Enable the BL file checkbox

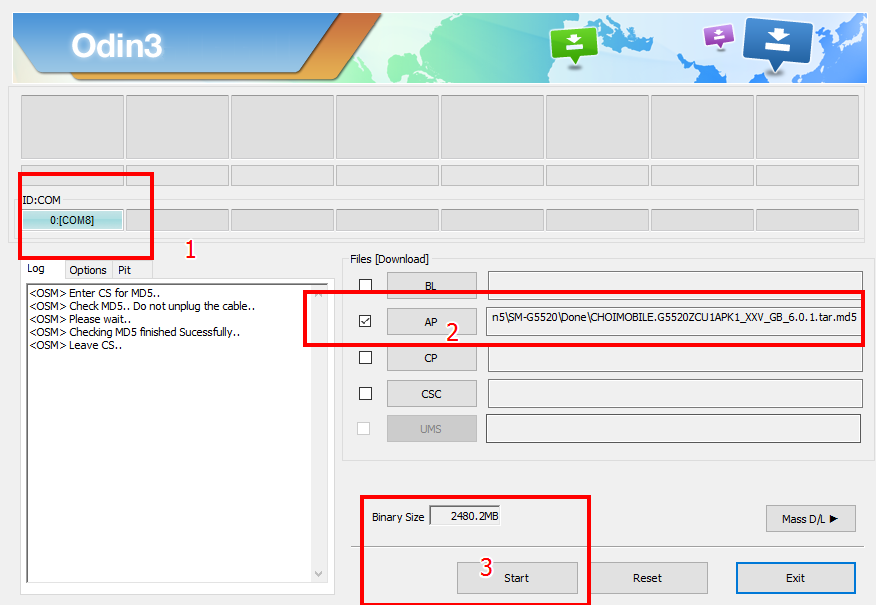365,286
